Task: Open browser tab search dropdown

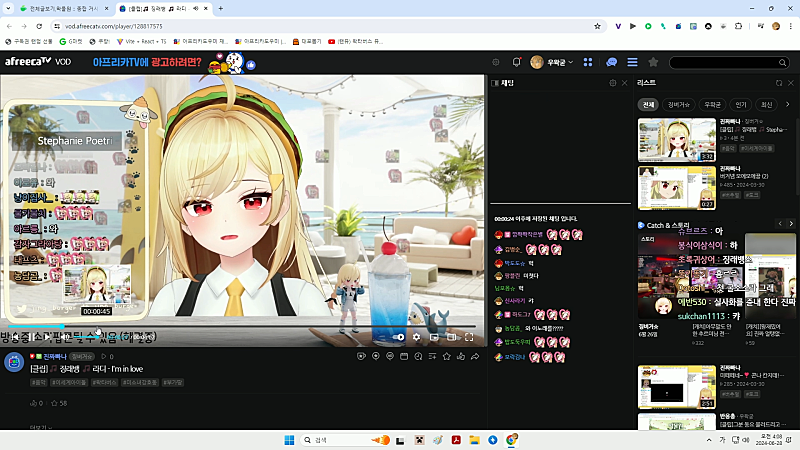Action: pos(8,9)
